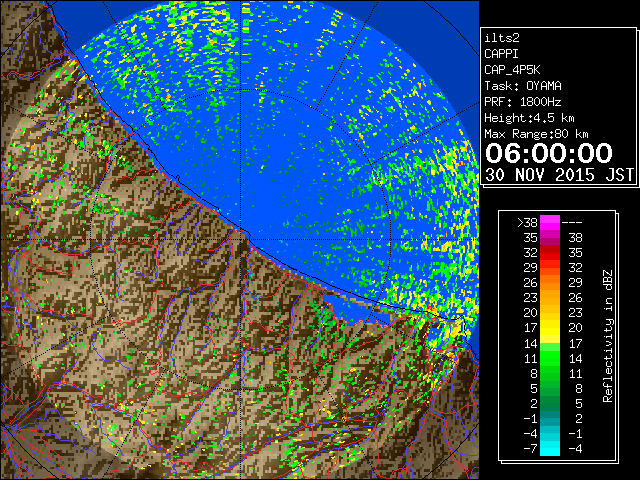Screen dimensions: 640x480
Task: Pick the magenta >38 dBZ legend swatch
Action: pyautogui.click(x=550, y=223)
